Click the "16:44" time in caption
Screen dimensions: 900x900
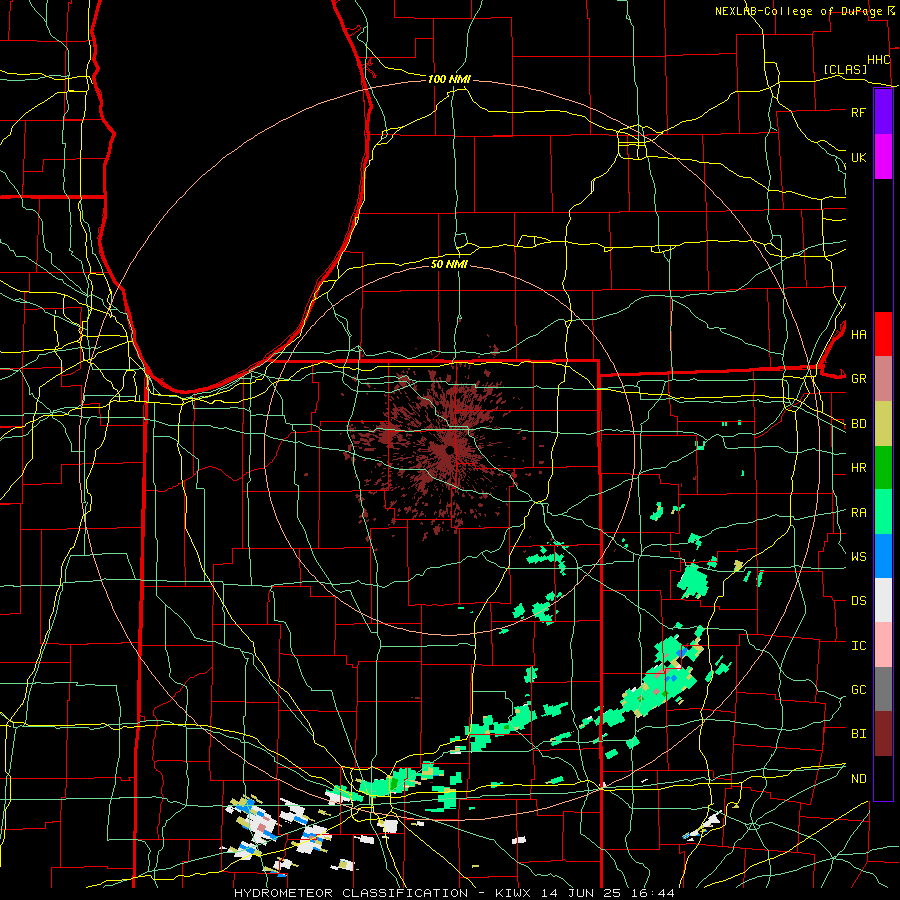pyautogui.click(x=652, y=893)
